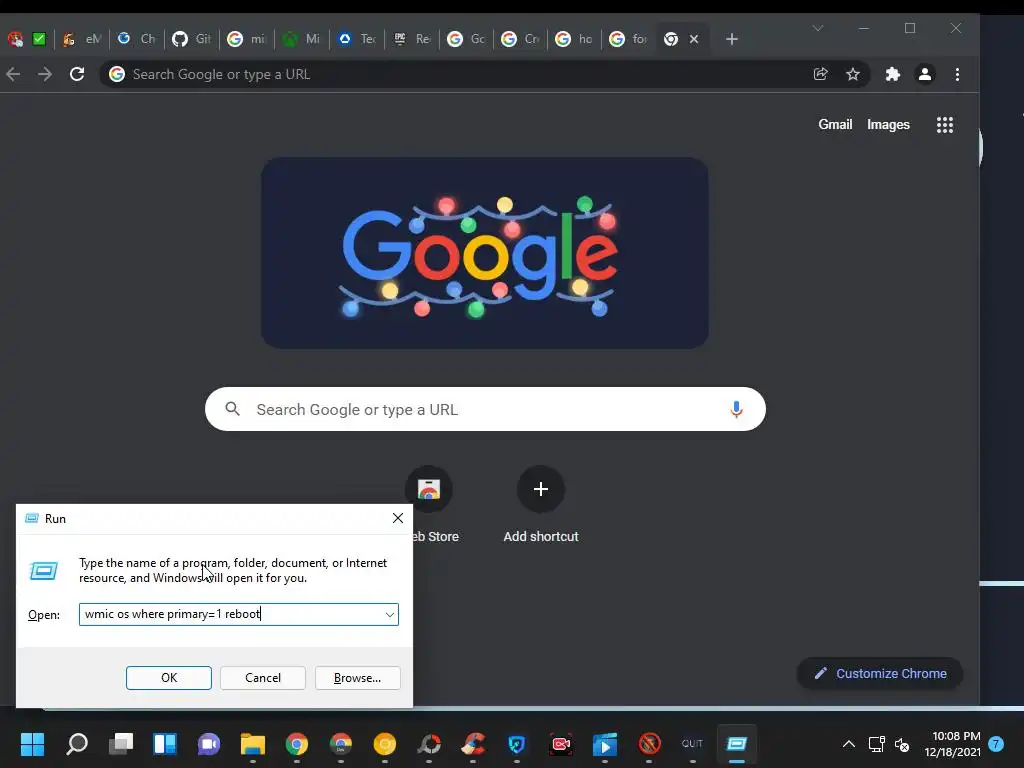Screen dimensions: 1024x768
Task: Switch to the Google 'ho' tab
Action: pos(573,39)
